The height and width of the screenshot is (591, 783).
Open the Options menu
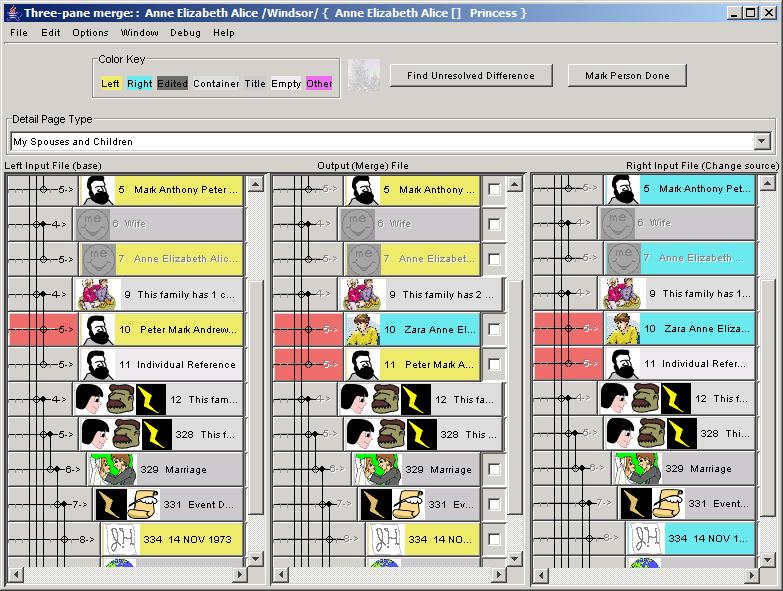pyautogui.click(x=90, y=33)
